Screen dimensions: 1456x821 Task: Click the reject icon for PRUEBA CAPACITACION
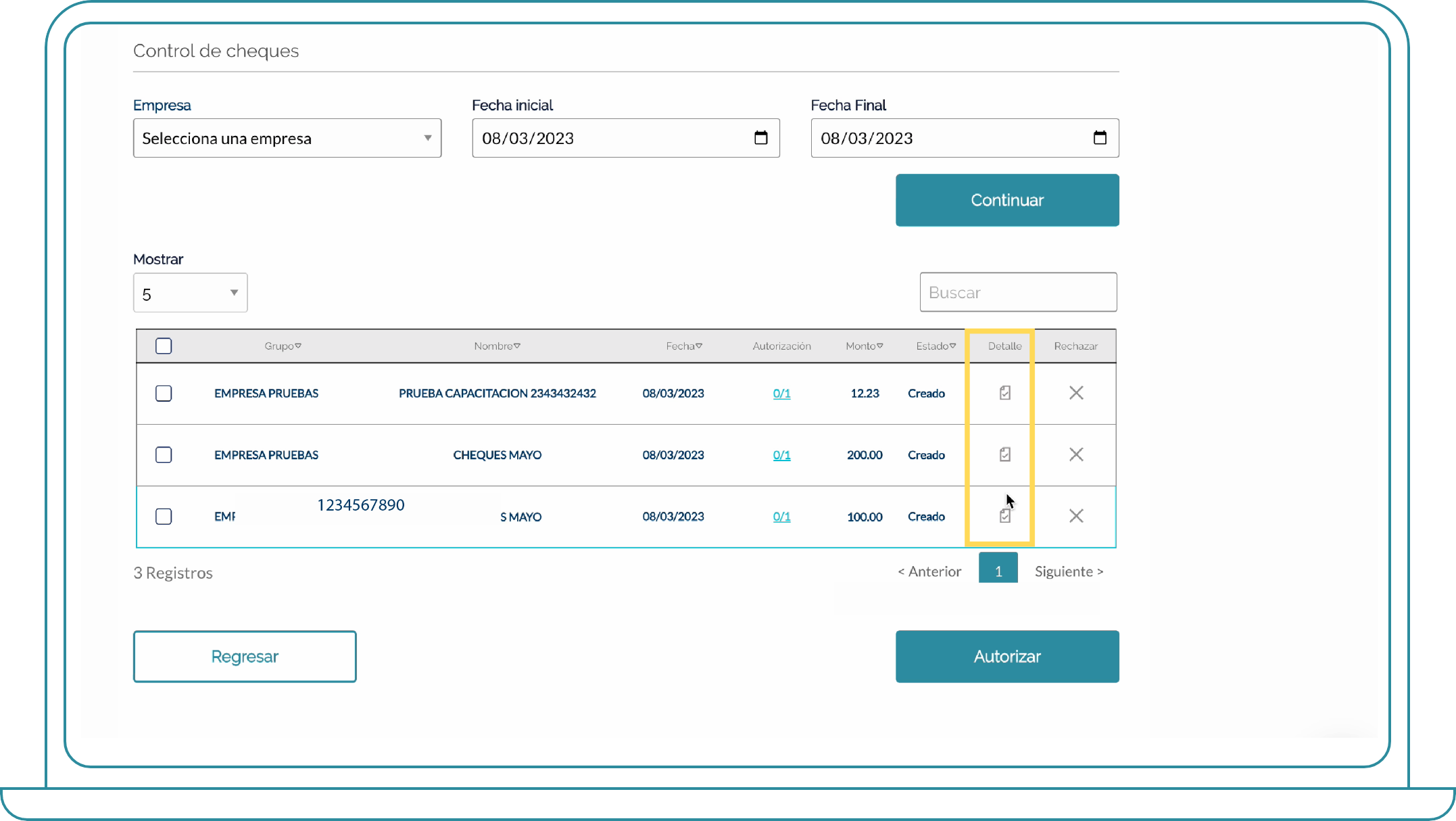tap(1076, 392)
